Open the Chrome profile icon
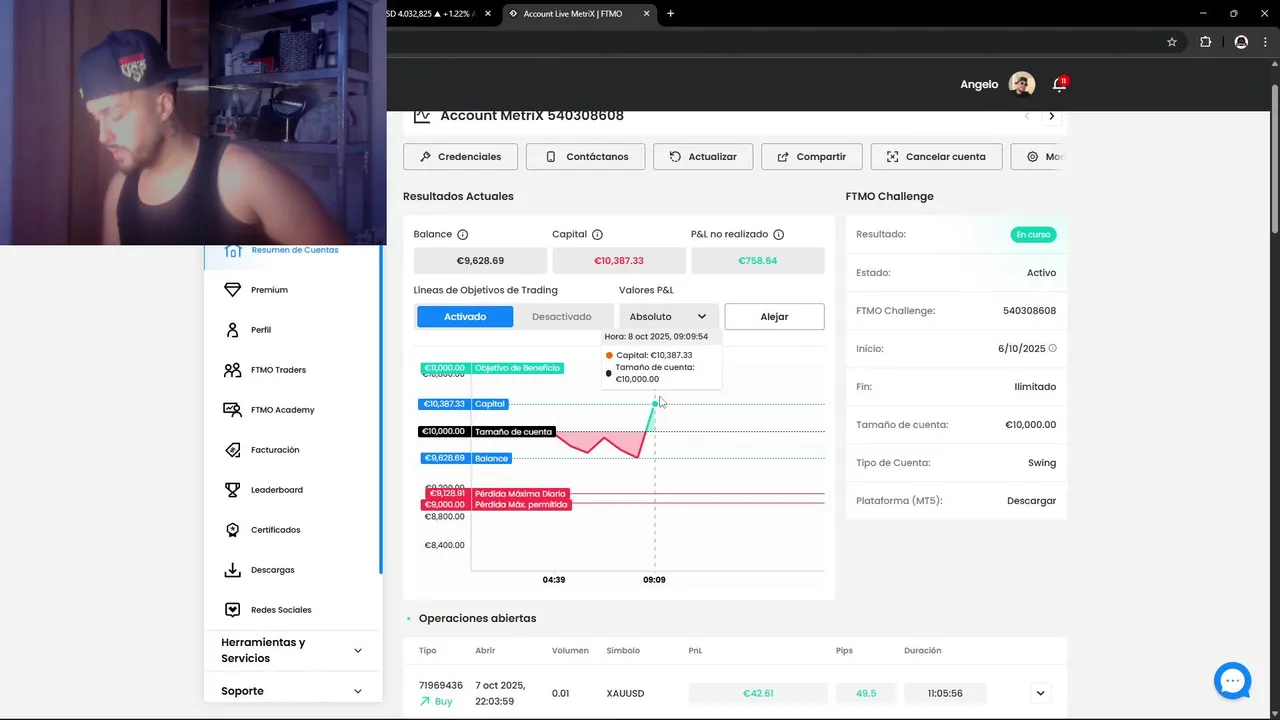This screenshot has height=720, width=1280. coord(1241,42)
